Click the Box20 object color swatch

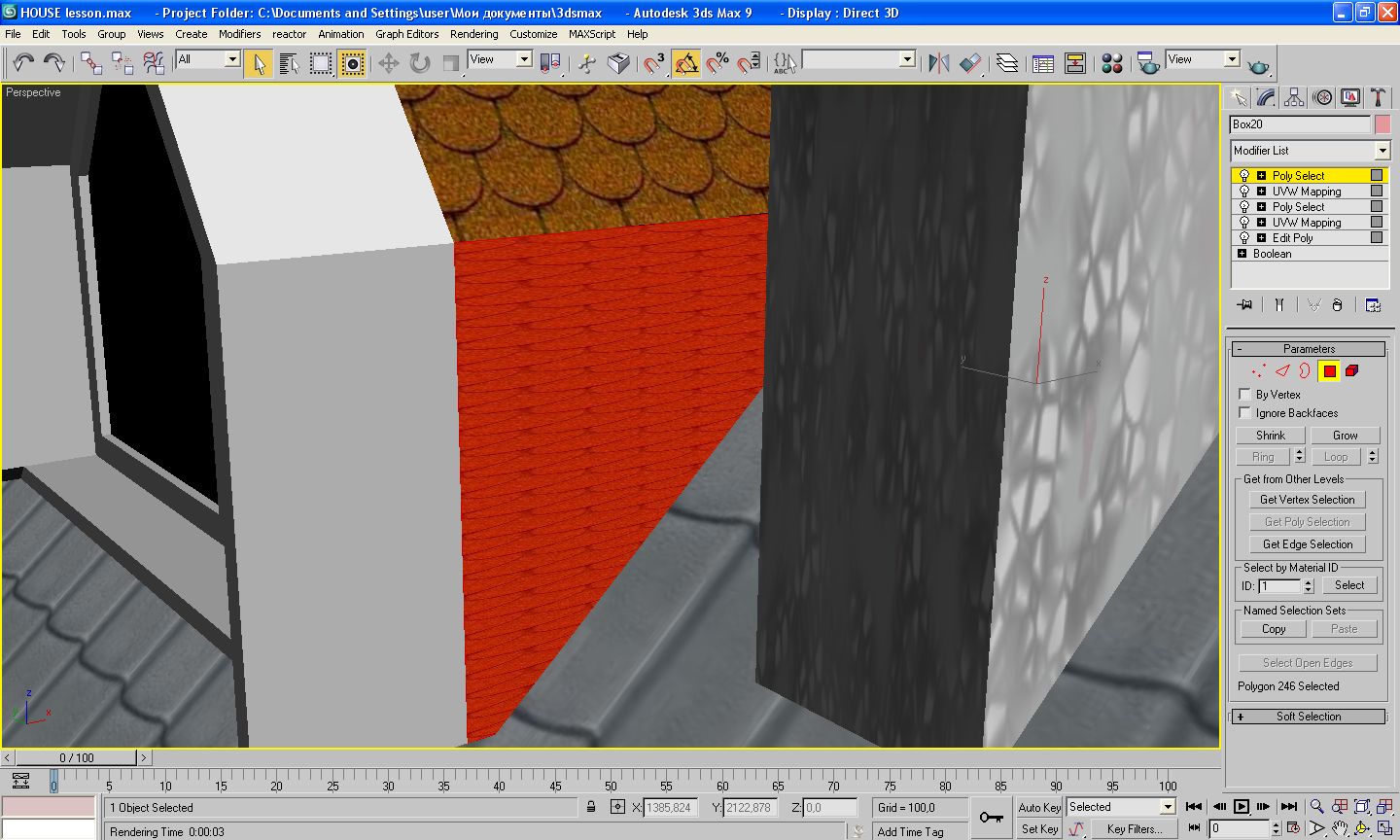(x=1382, y=124)
